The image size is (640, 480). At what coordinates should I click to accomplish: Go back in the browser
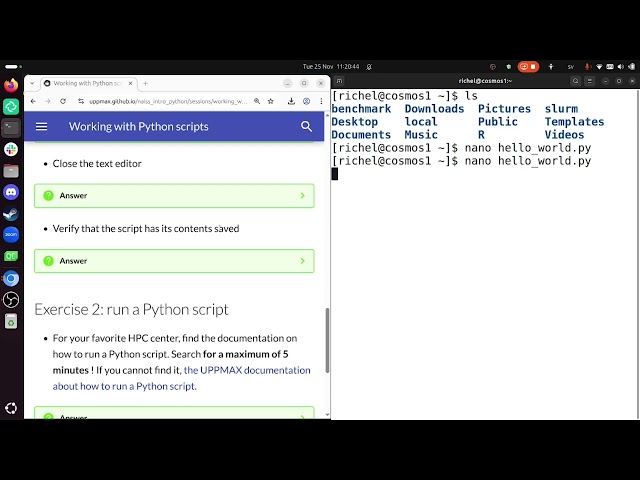[x=33, y=101]
